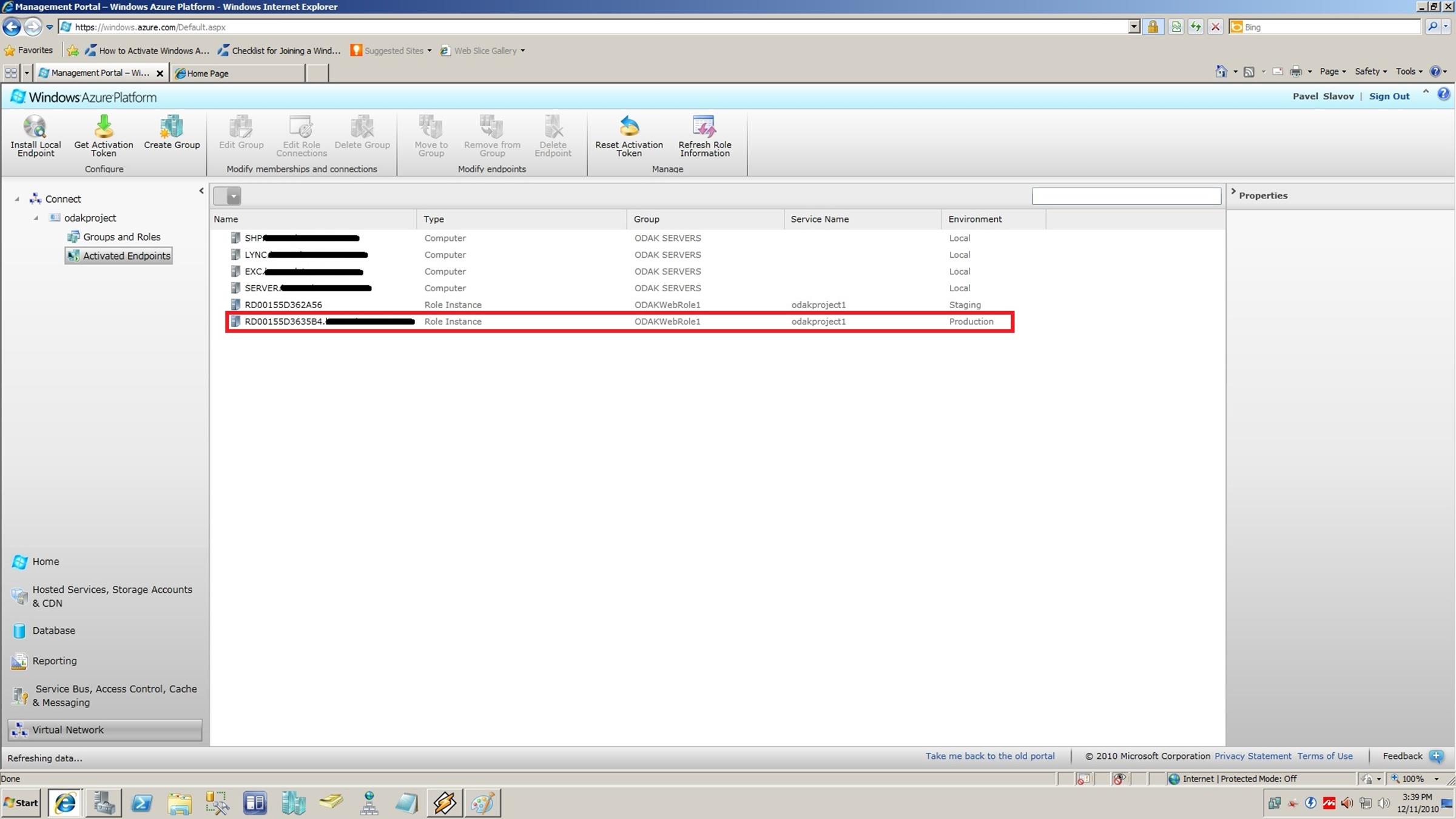1456x819 pixels.
Task: Collapse the odakproject tree node
Action: (x=36, y=218)
